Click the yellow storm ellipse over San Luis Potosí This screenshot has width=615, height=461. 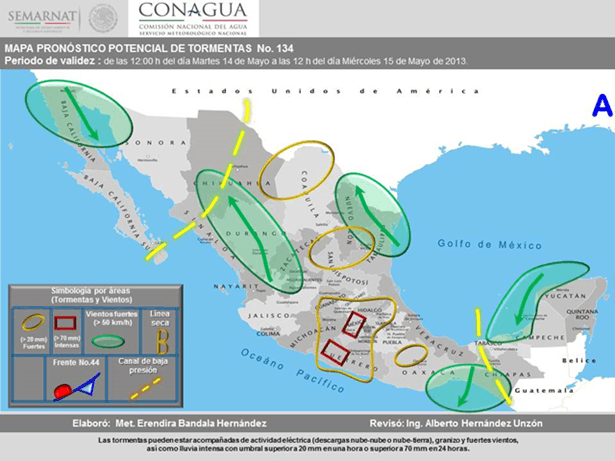[342, 248]
